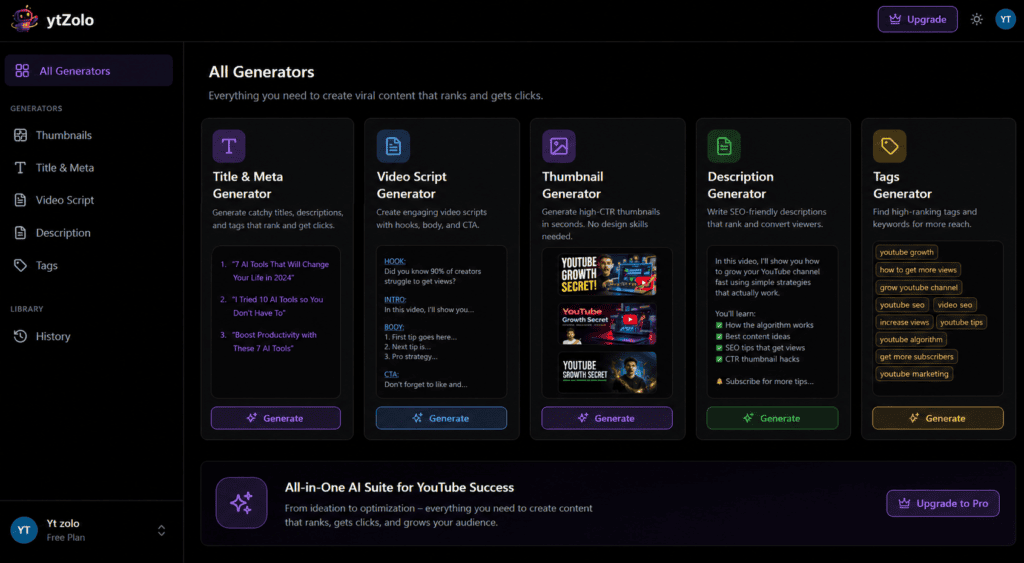
Task: Click the 'youtube algorithm' tag chip
Action: pyautogui.click(x=911, y=340)
